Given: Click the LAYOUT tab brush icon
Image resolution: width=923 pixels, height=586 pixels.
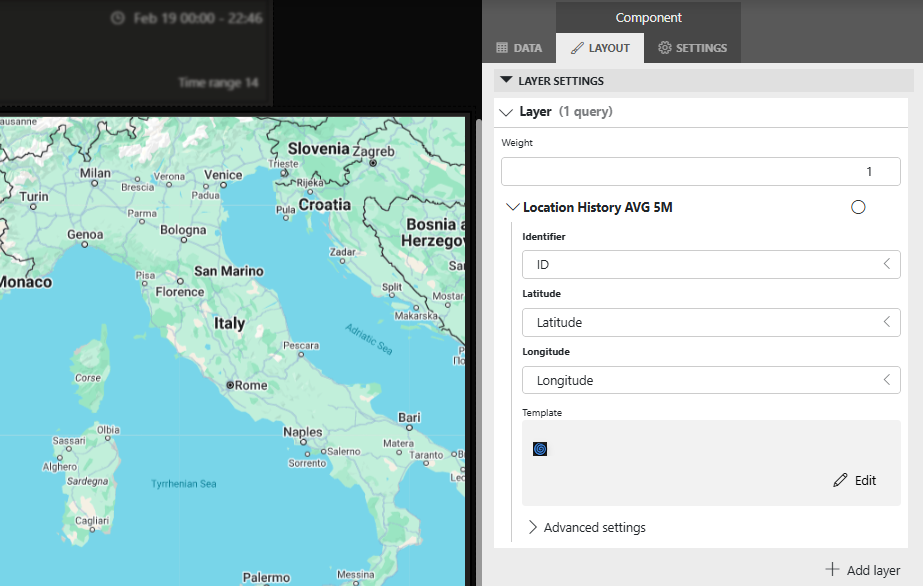Looking at the screenshot, I should [577, 48].
